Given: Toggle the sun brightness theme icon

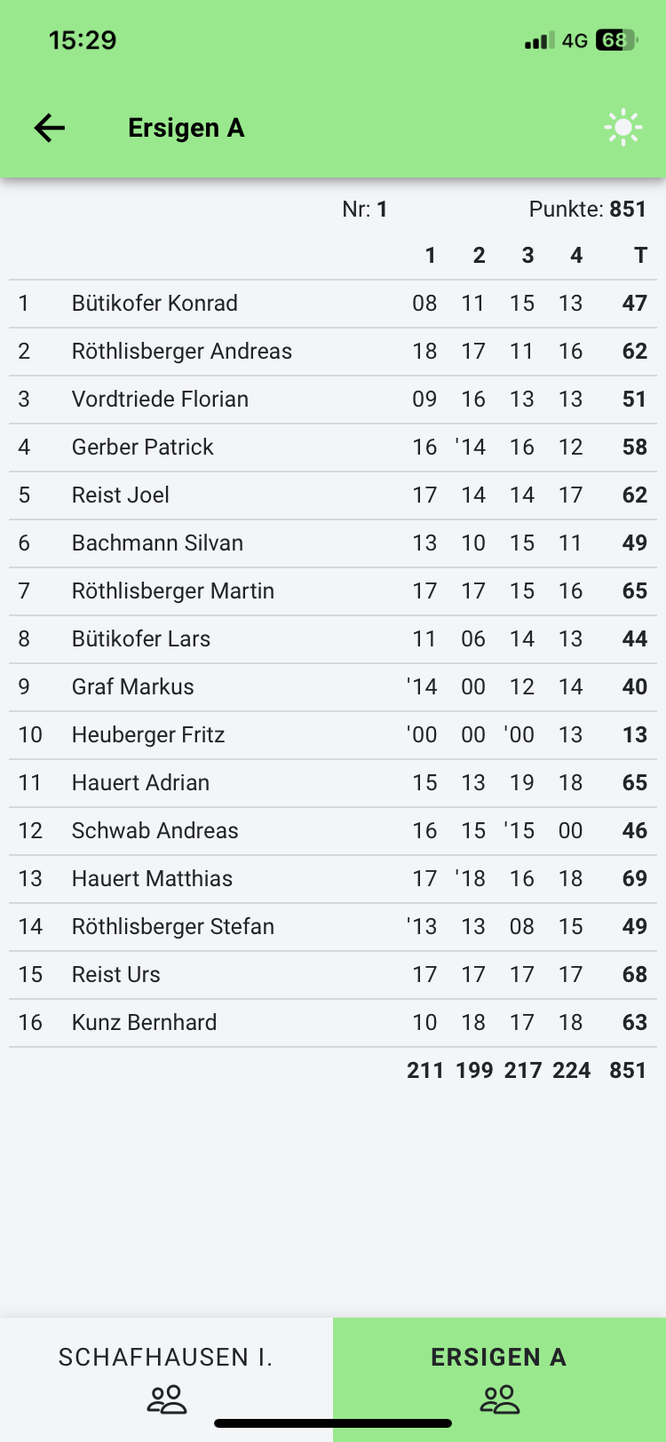Looking at the screenshot, I should click(x=623, y=128).
